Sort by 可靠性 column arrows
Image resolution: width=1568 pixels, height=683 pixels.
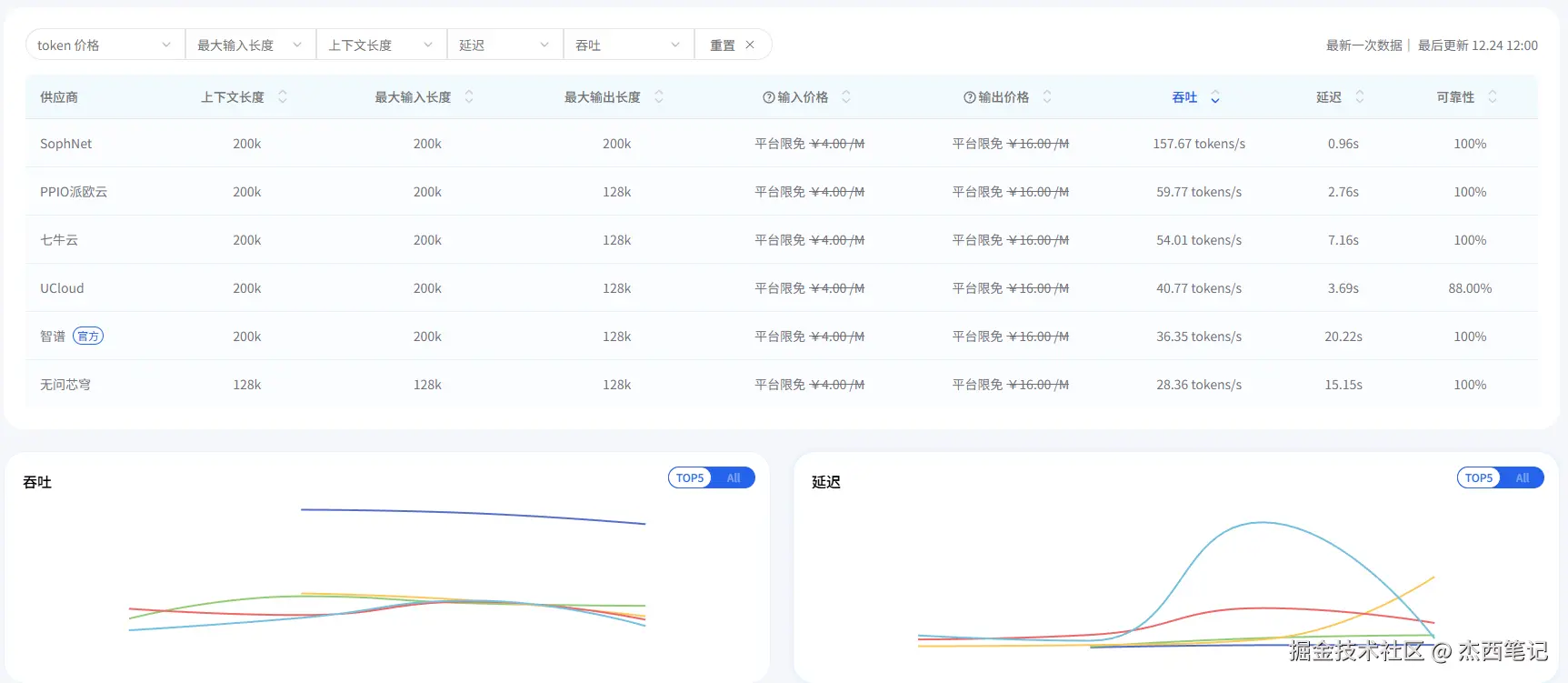(x=1493, y=96)
